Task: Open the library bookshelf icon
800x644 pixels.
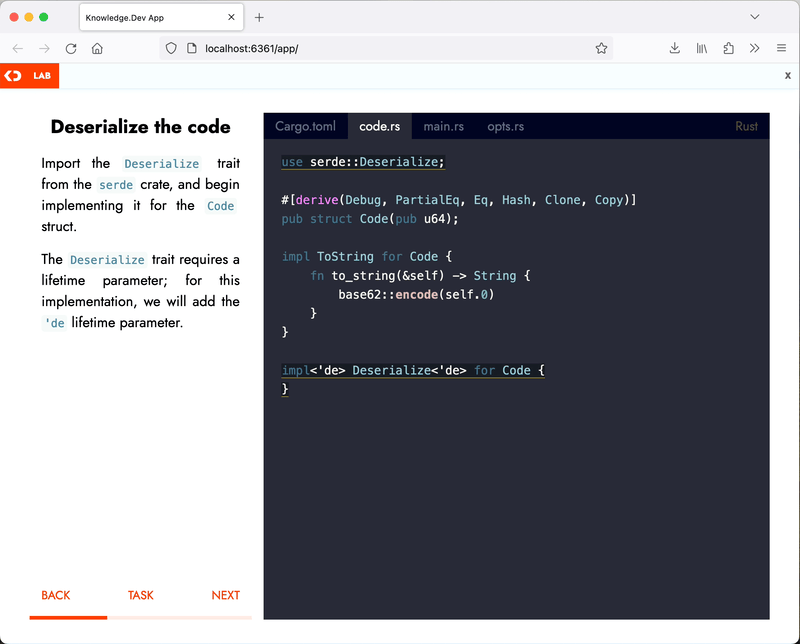Action: pos(702,48)
